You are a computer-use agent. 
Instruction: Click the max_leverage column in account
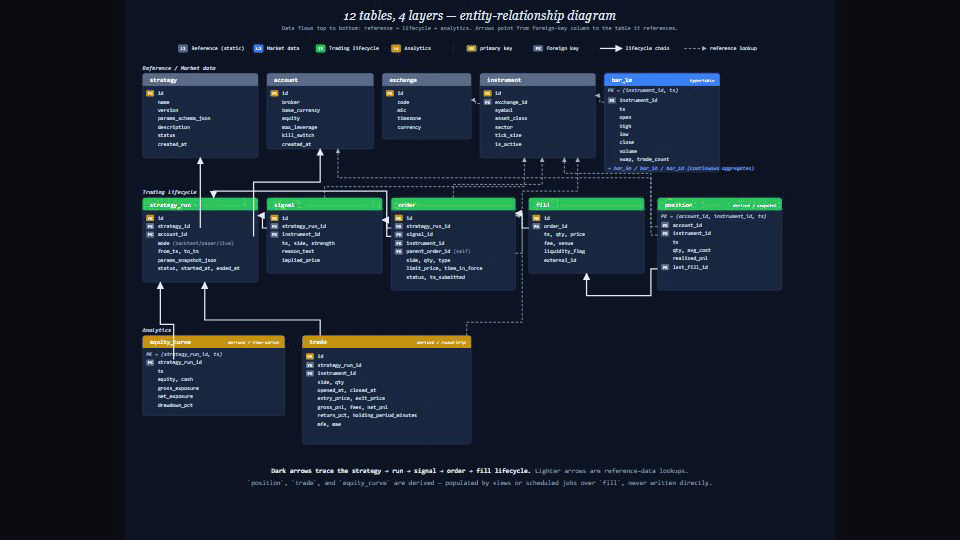(x=299, y=127)
